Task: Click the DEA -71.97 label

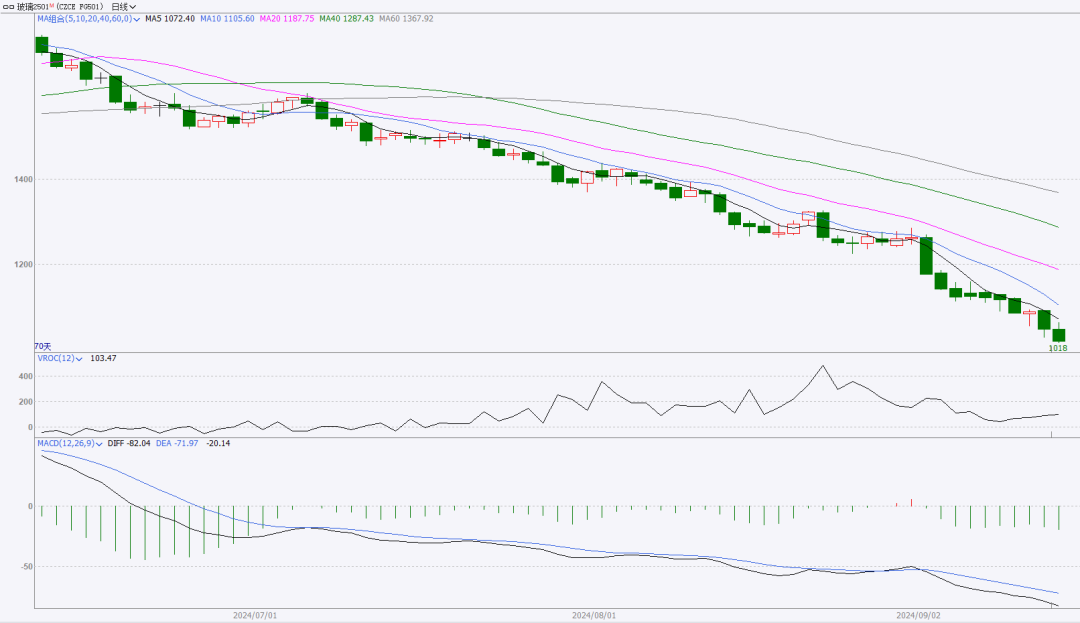Action: point(177,443)
